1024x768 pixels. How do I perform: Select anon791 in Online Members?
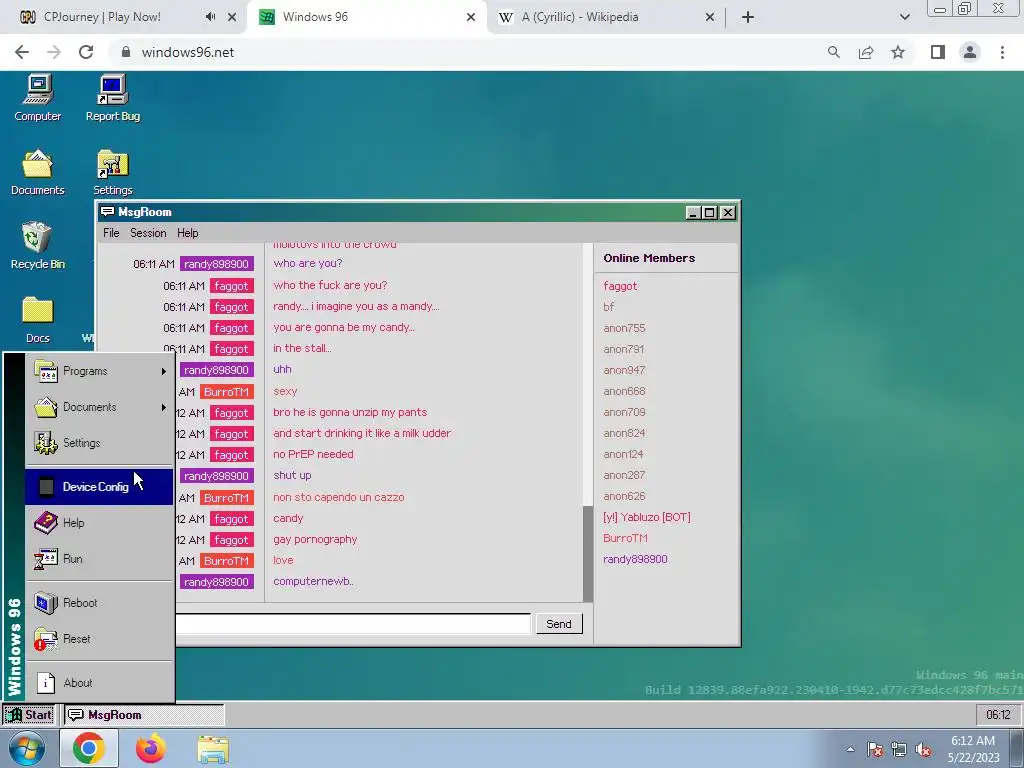624,349
